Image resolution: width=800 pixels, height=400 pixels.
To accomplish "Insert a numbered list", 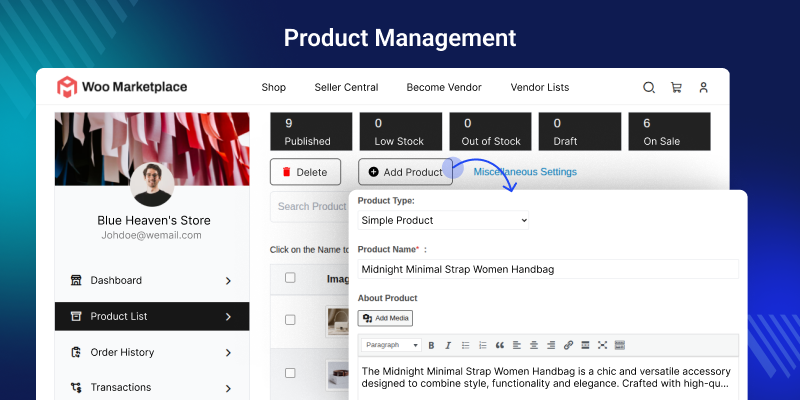I will pyautogui.click(x=483, y=345).
